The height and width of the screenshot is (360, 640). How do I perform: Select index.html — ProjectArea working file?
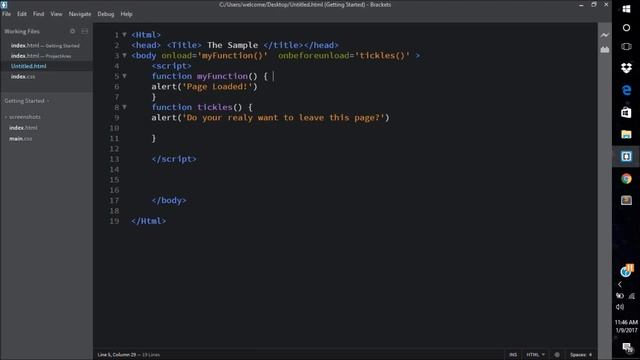click(41, 56)
